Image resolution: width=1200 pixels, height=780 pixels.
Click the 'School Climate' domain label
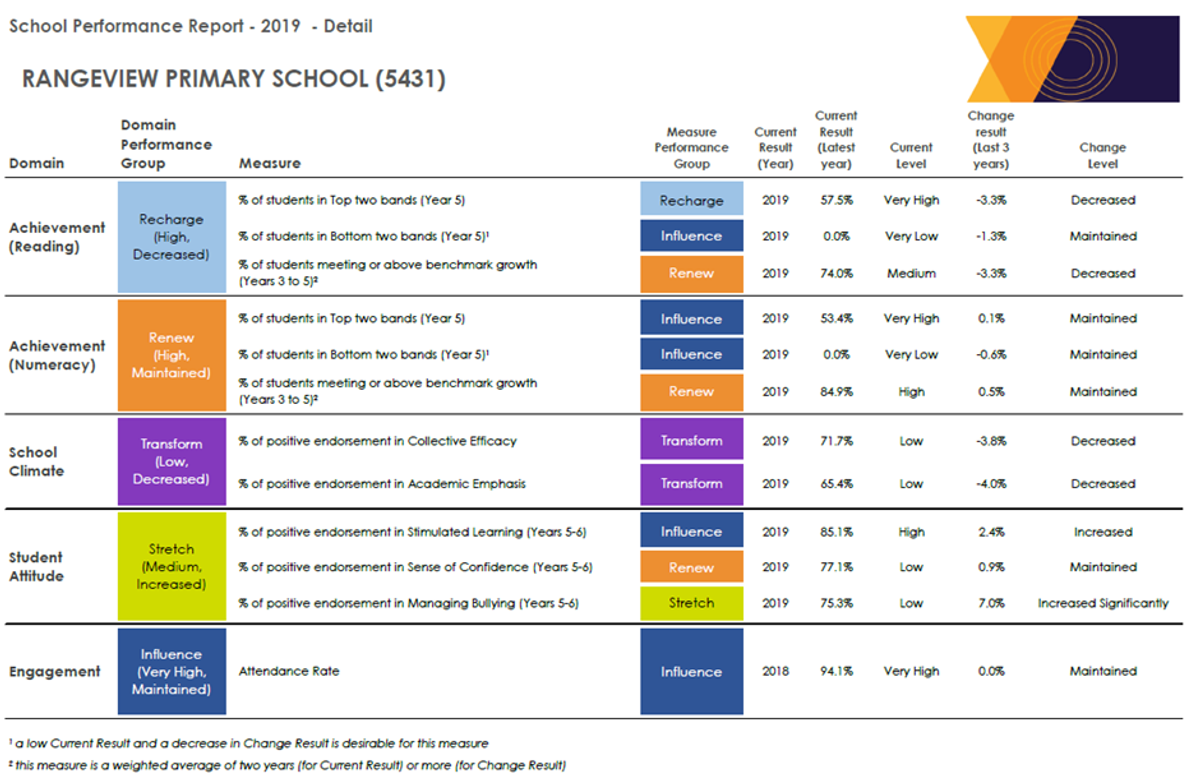36,462
